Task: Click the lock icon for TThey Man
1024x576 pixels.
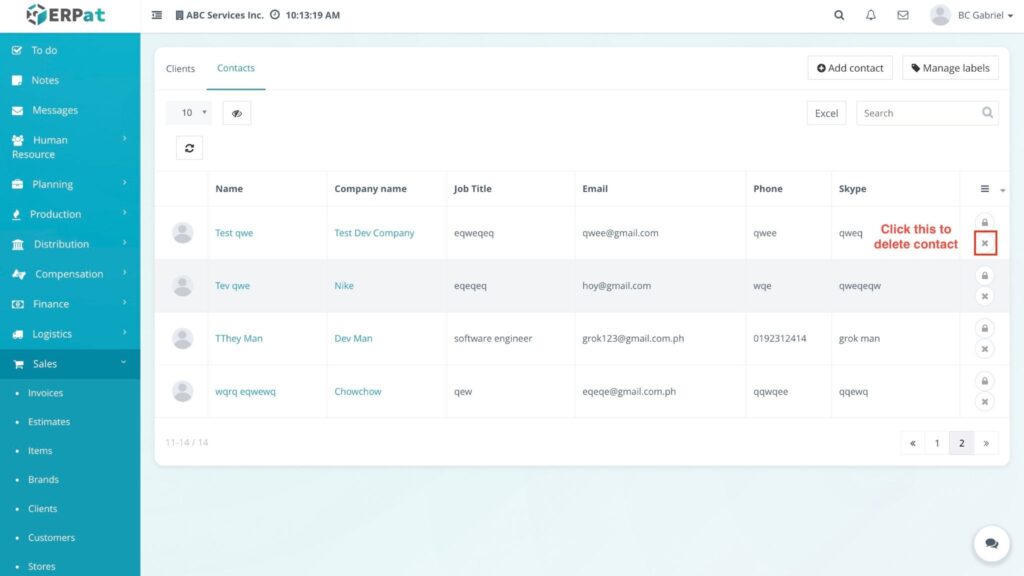Action: tap(985, 328)
